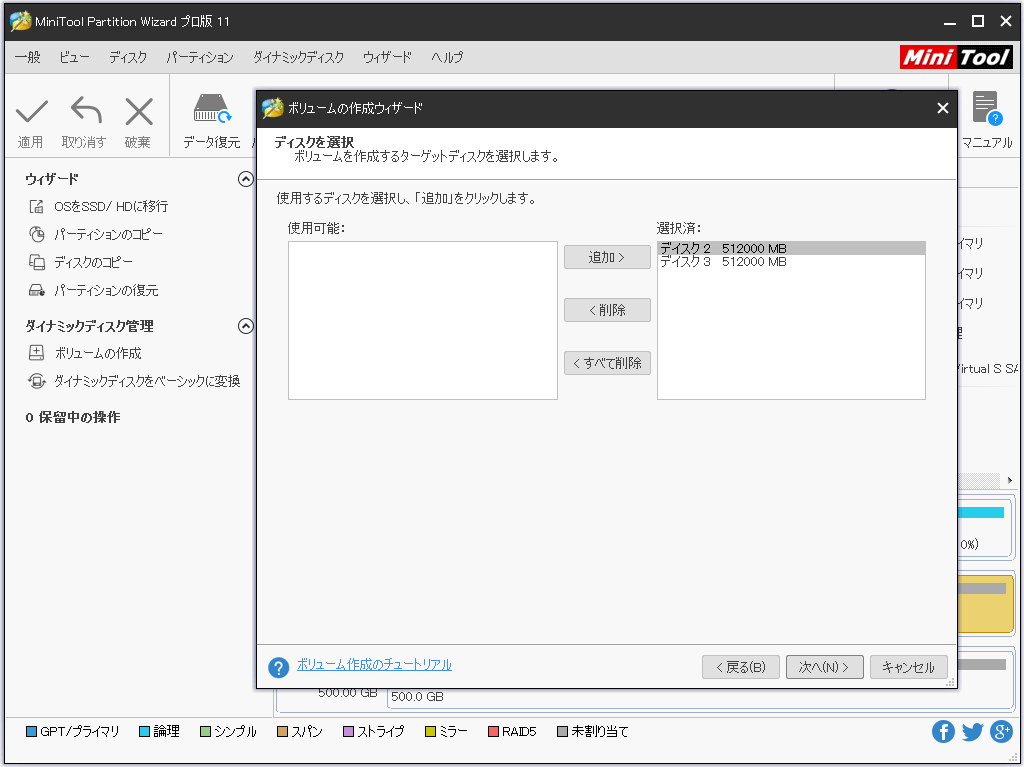
Task: Click the app icon in the title bar
Action: 20,21
